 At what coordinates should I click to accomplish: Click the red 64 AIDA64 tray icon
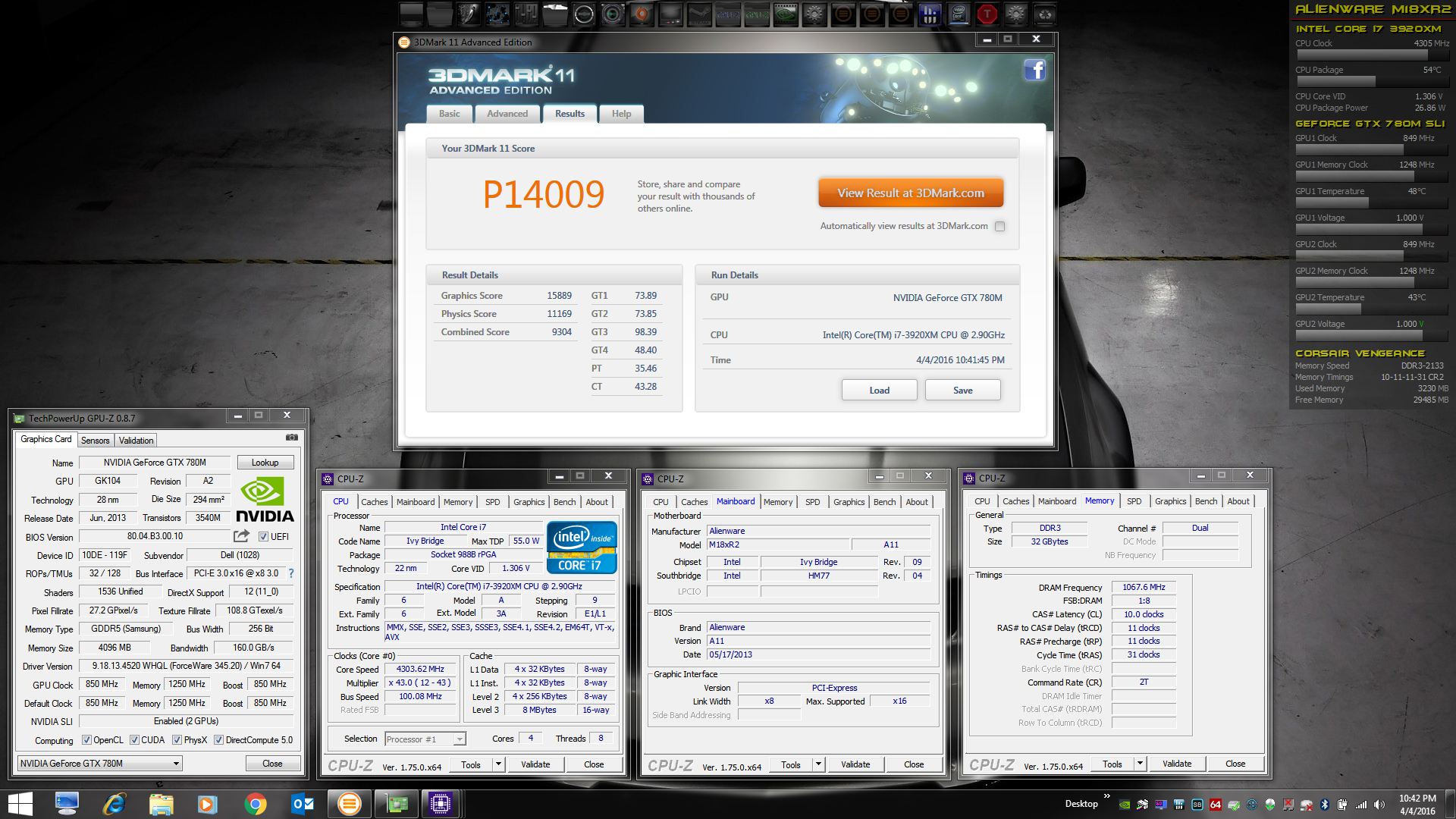(x=1216, y=805)
